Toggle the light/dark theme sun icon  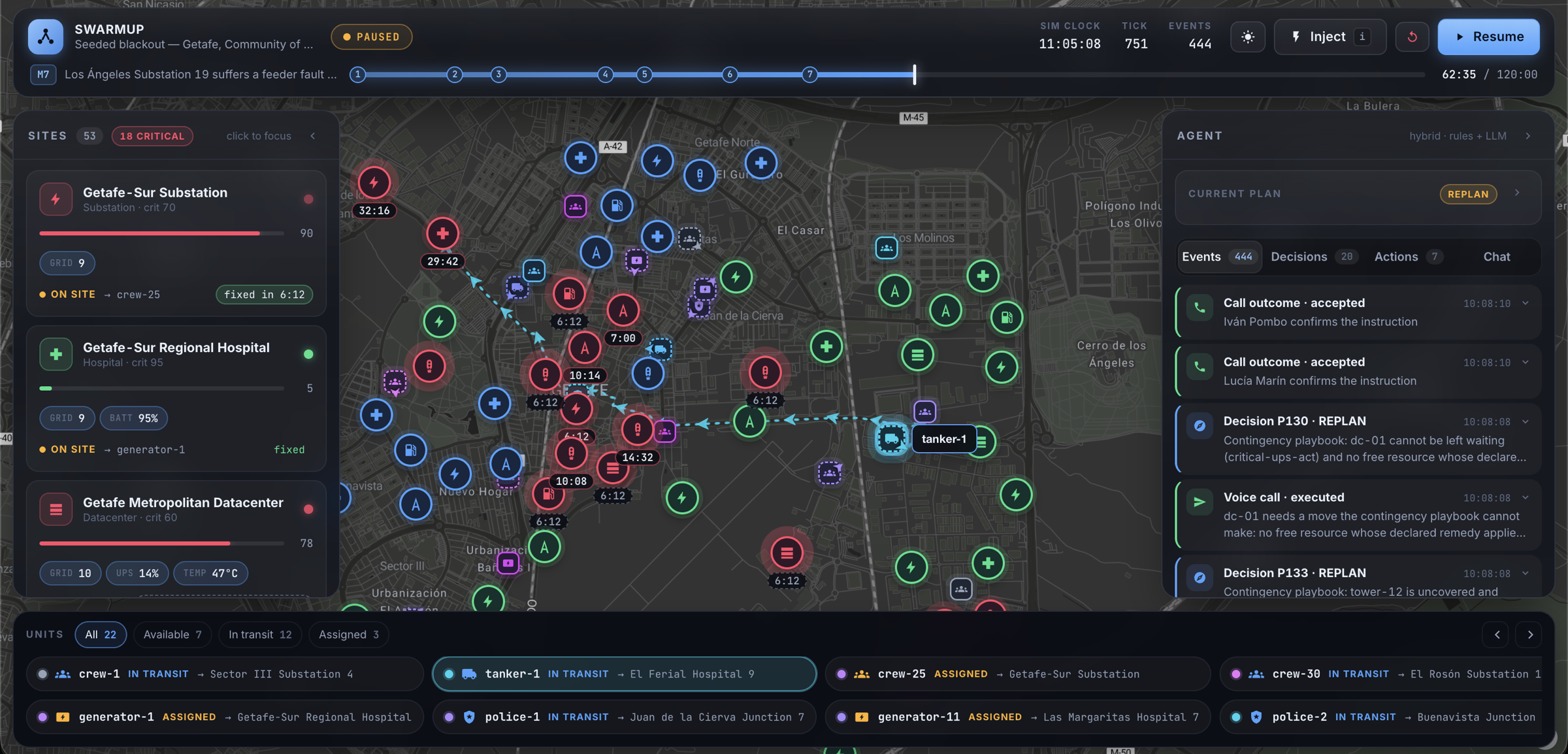coord(1248,37)
